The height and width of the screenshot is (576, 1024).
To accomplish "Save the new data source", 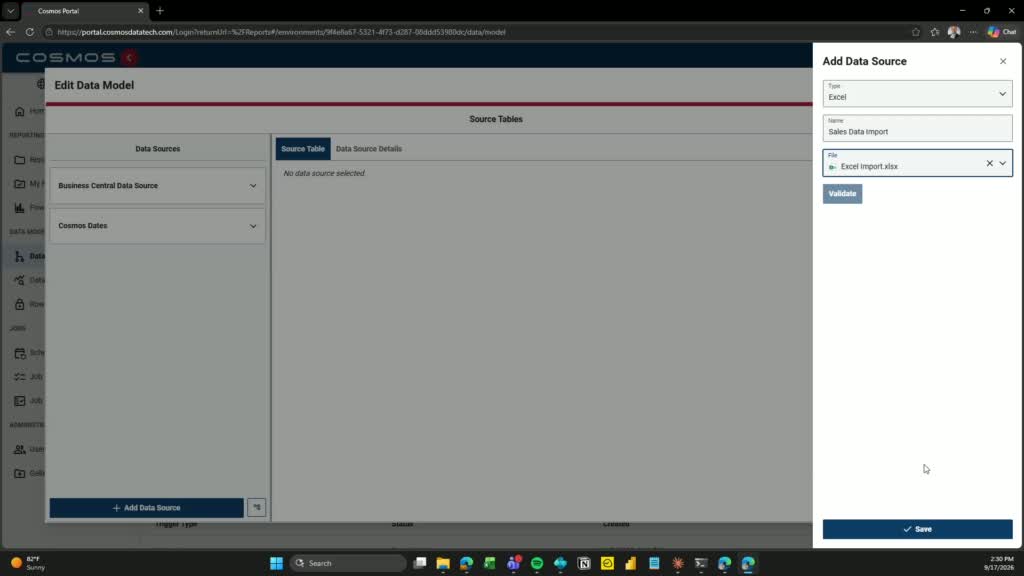I will pyautogui.click(x=917, y=529).
